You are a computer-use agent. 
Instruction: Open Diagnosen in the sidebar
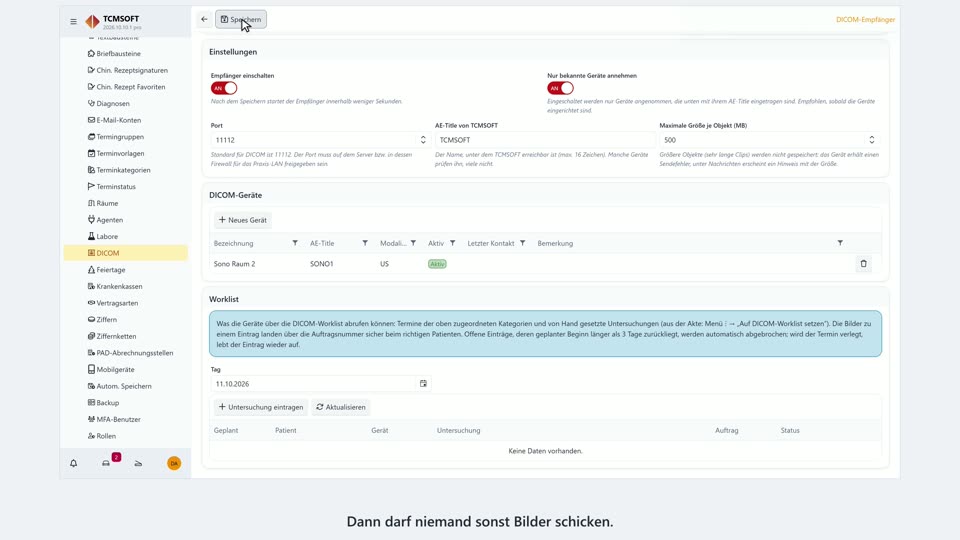click(x=113, y=103)
